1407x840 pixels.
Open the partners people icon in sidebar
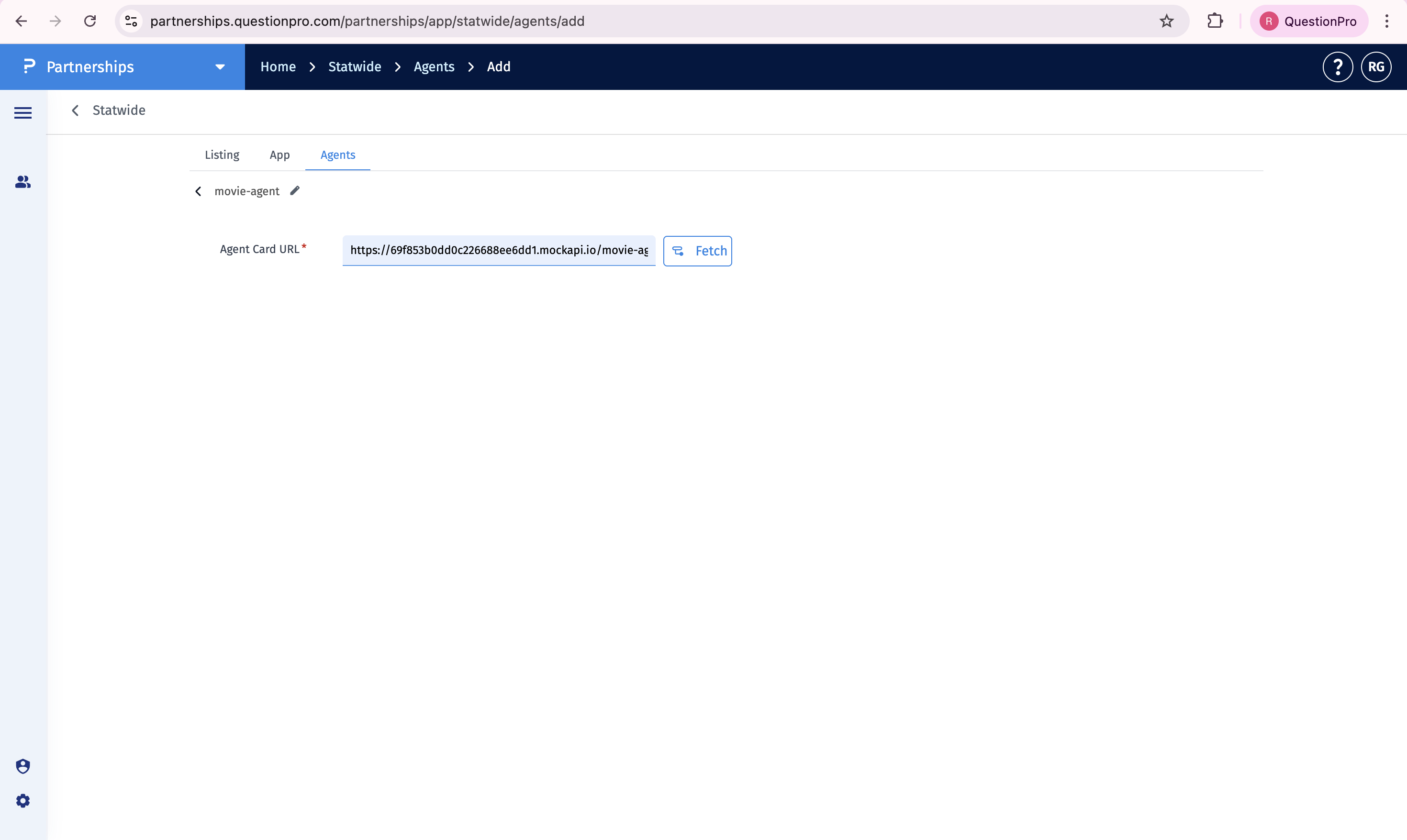tap(22, 182)
